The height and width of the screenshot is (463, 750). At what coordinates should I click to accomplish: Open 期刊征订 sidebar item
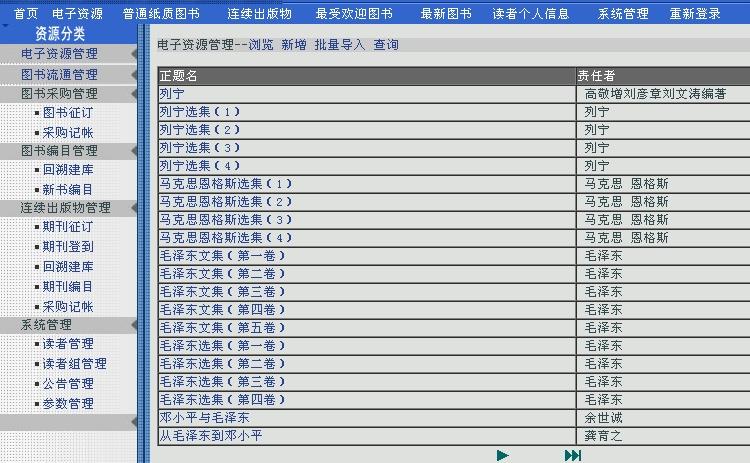point(68,227)
